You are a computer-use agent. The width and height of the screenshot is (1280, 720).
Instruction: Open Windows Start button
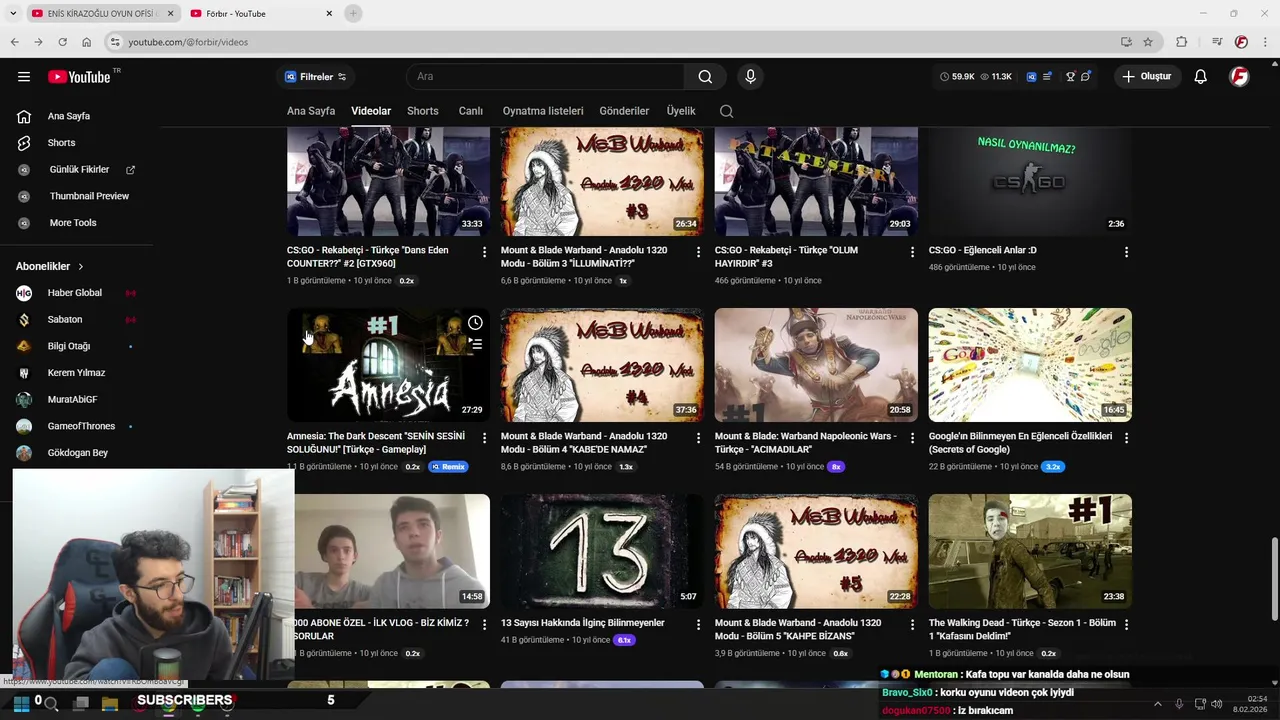click(21, 703)
